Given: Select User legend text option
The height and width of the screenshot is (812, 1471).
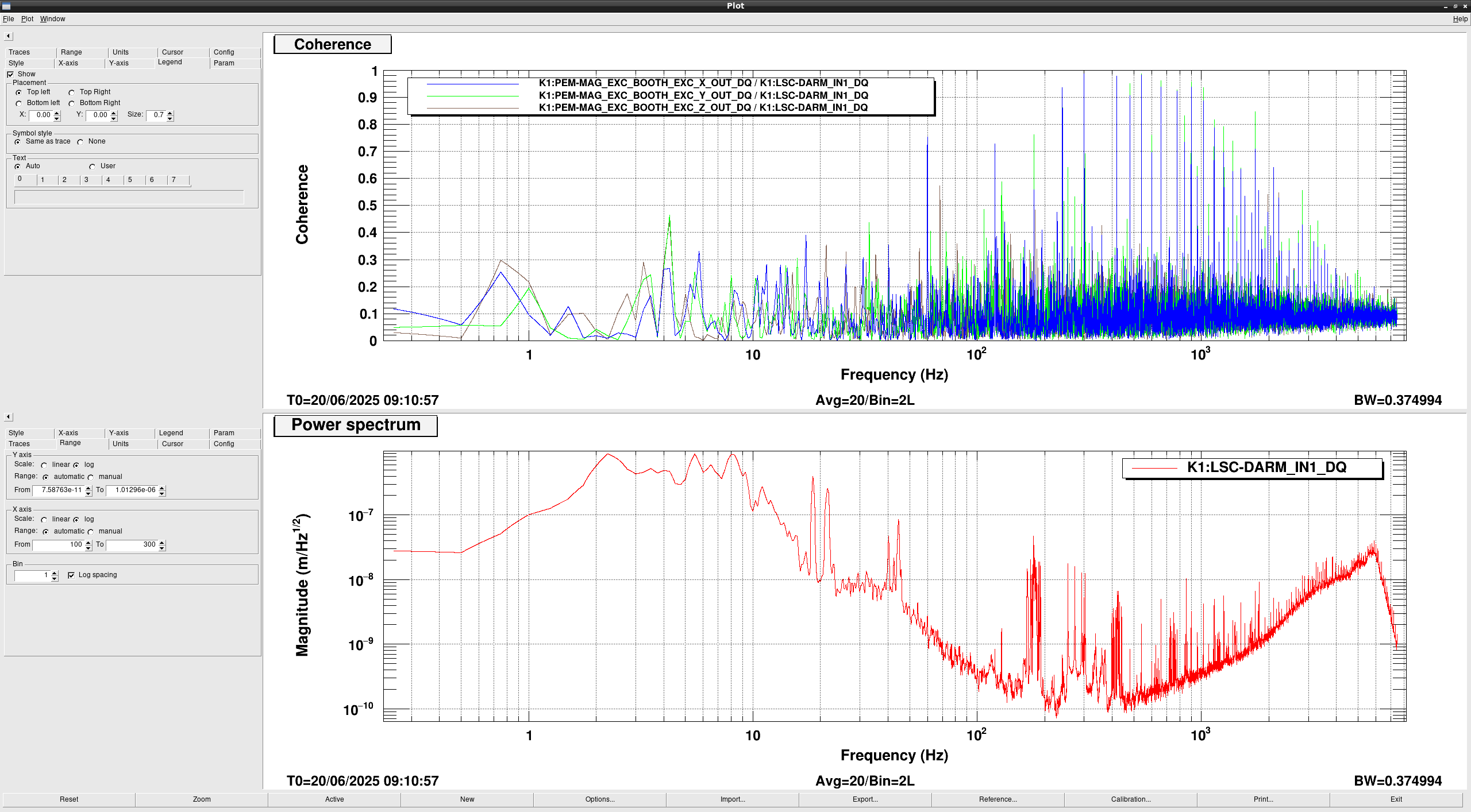Looking at the screenshot, I should [93, 167].
